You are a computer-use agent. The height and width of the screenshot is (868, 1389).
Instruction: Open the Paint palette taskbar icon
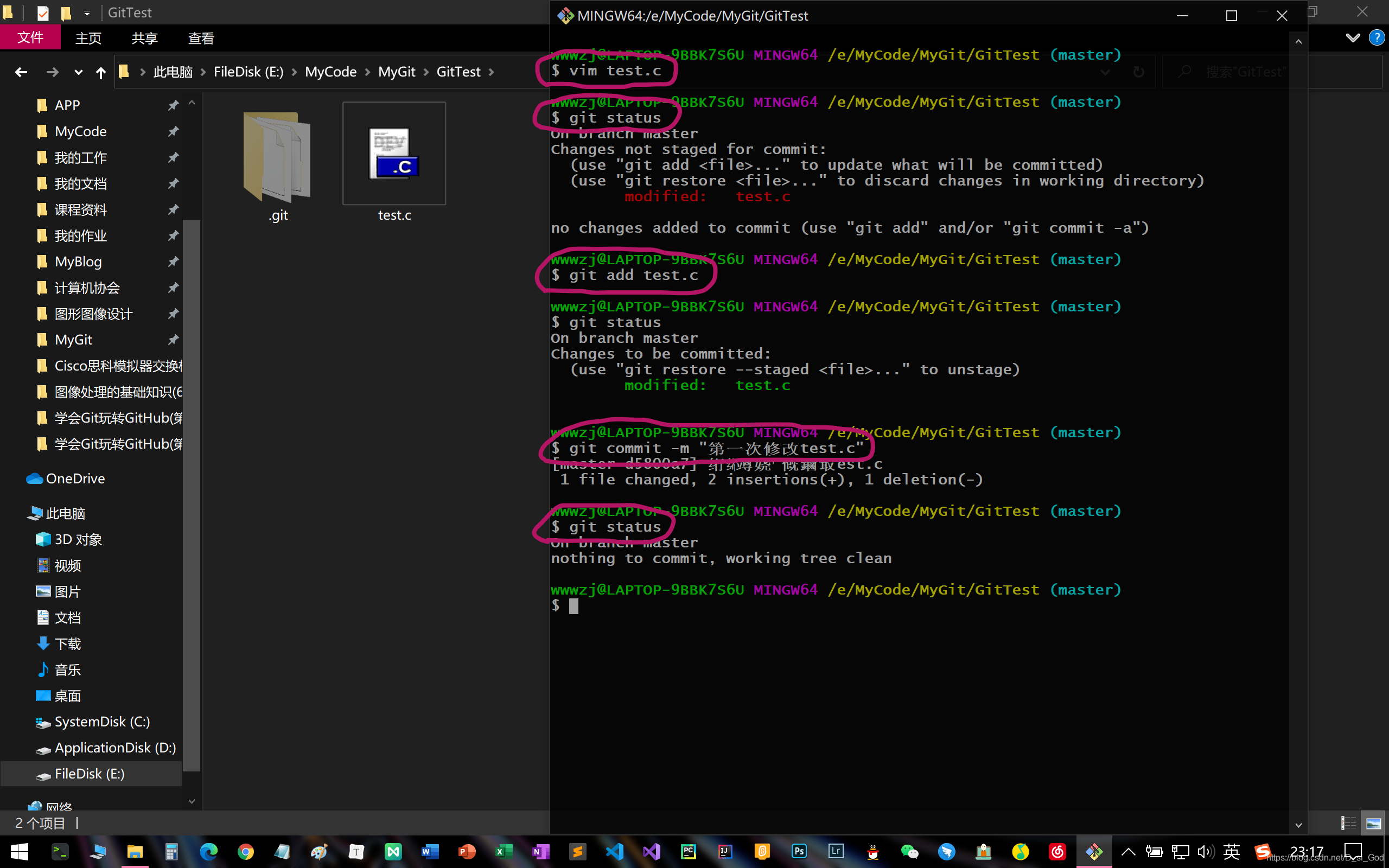tap(319, 851)
